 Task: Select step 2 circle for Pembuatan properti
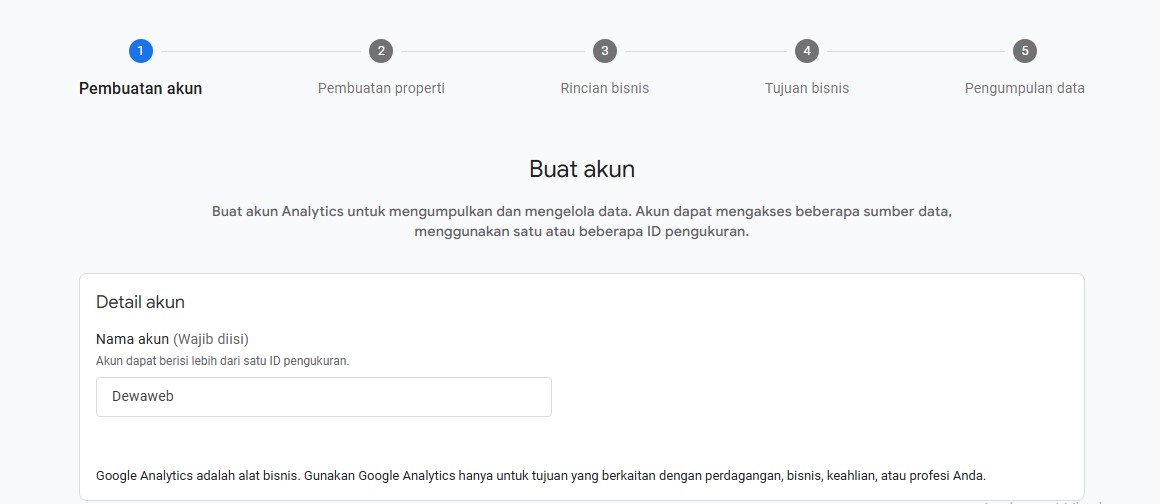click(381, 51)
